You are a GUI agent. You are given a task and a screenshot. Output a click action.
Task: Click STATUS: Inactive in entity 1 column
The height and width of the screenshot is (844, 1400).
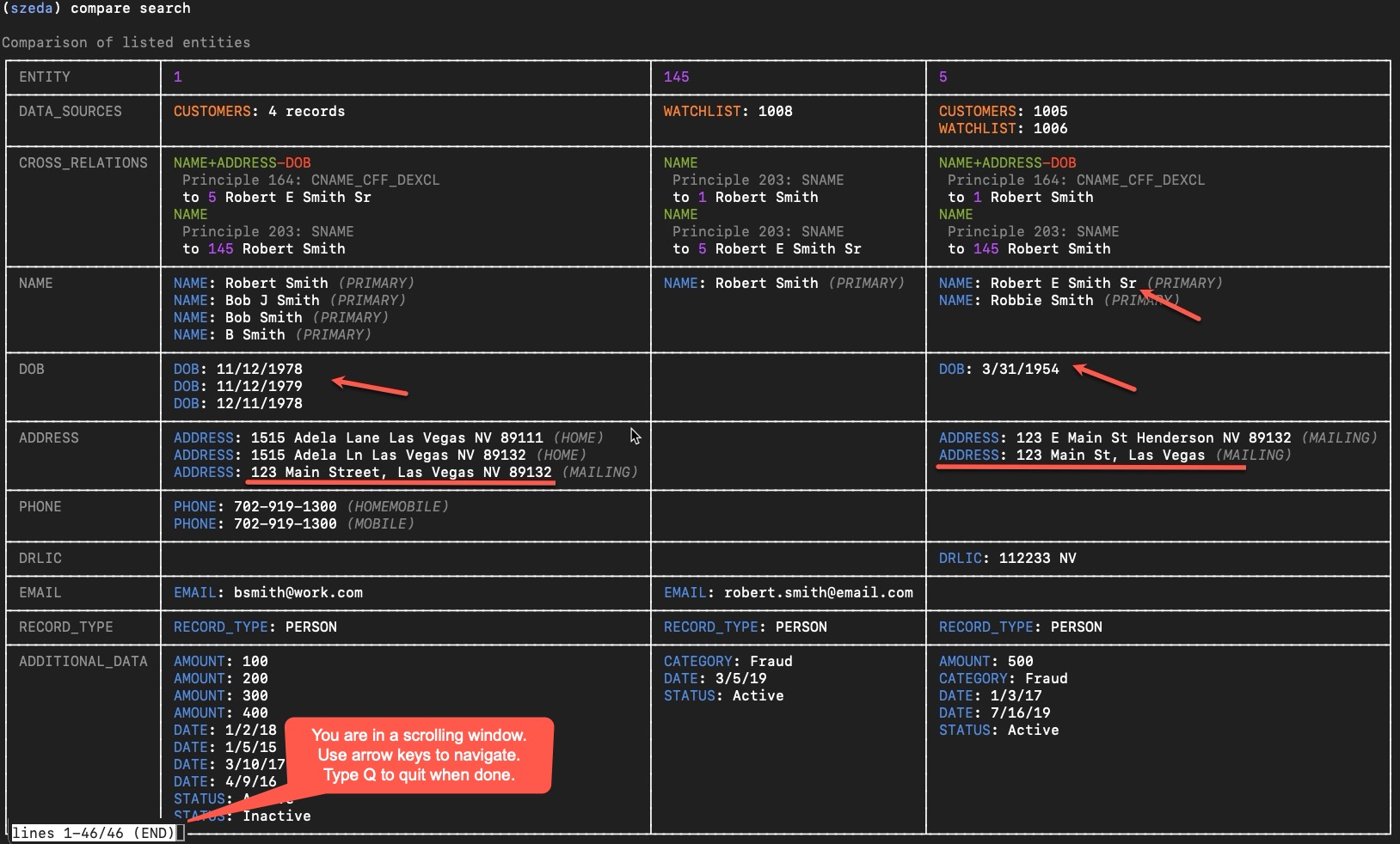pos(241,816)
